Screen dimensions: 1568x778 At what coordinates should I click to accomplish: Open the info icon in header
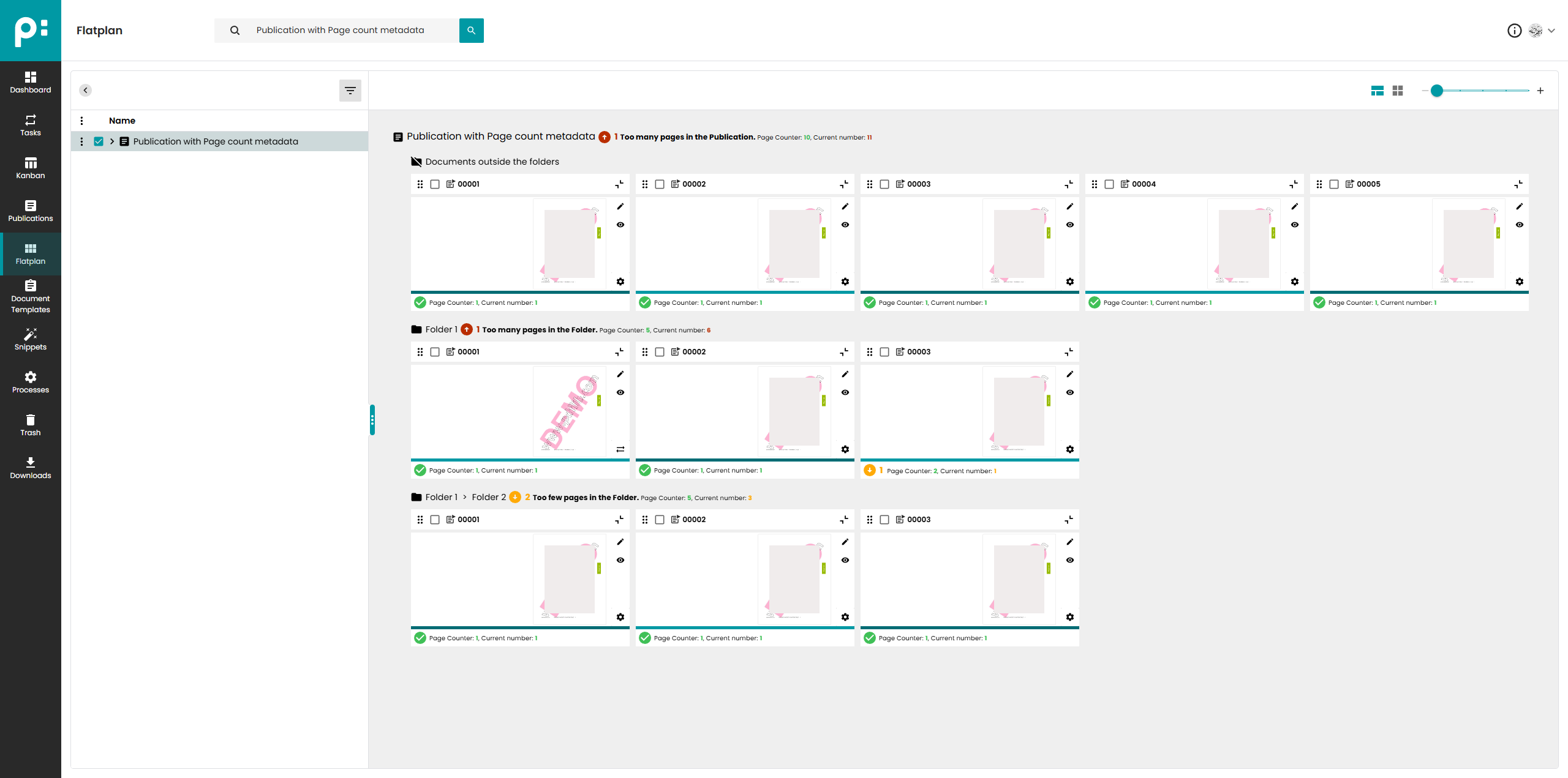[1514, 31]
